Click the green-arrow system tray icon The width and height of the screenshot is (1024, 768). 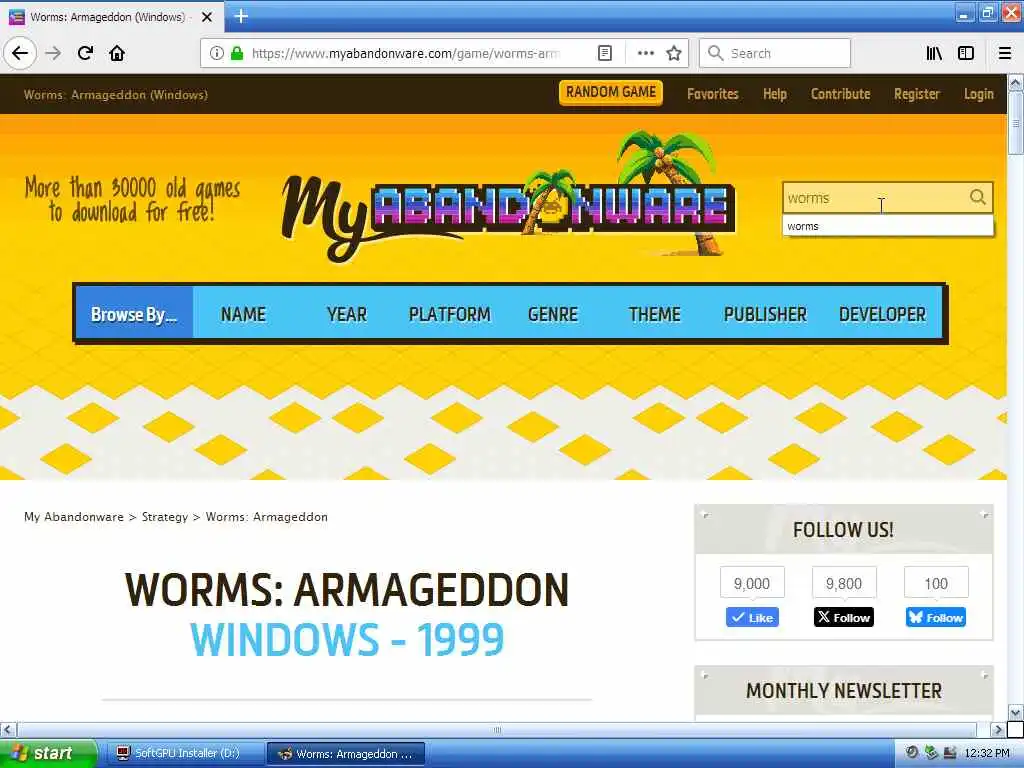931,752
